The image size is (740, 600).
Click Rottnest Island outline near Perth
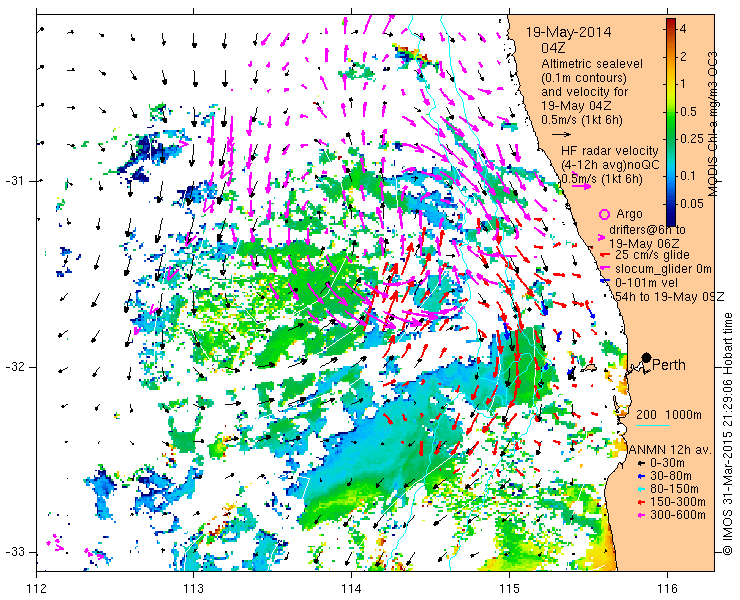tap(589, 367)
